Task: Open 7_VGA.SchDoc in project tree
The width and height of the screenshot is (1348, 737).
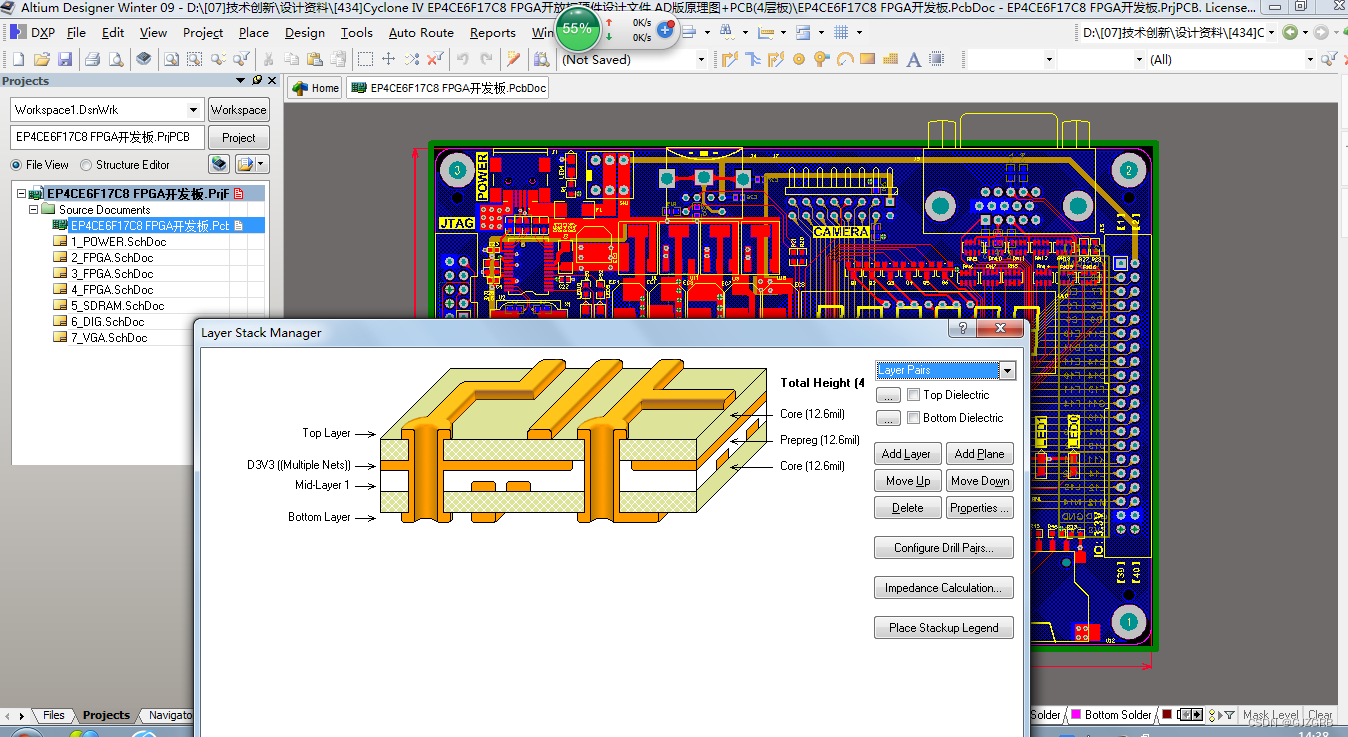Action: (x=108, y=338)
